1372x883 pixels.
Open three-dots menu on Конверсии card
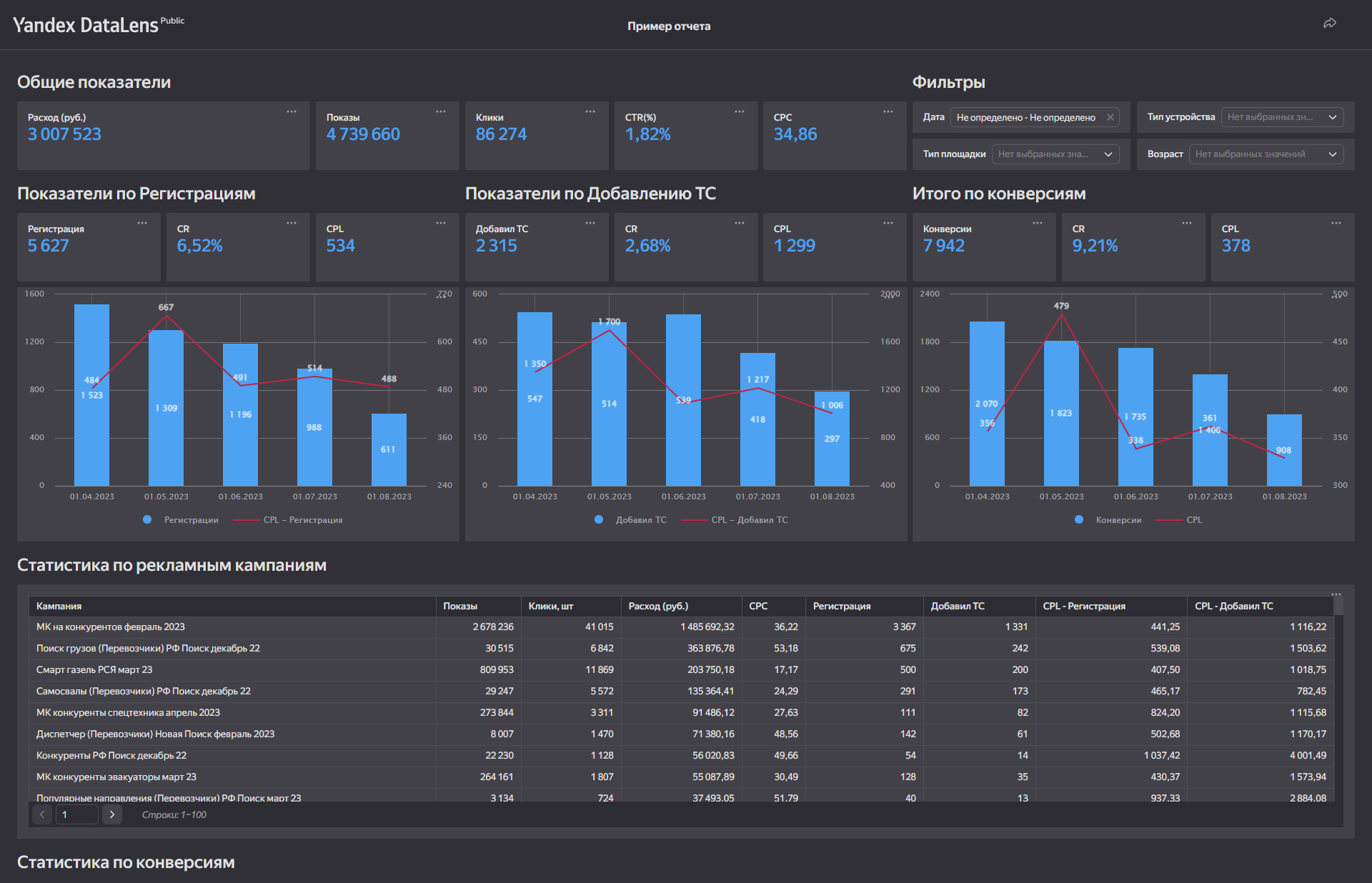click(x=1038, y=223)
